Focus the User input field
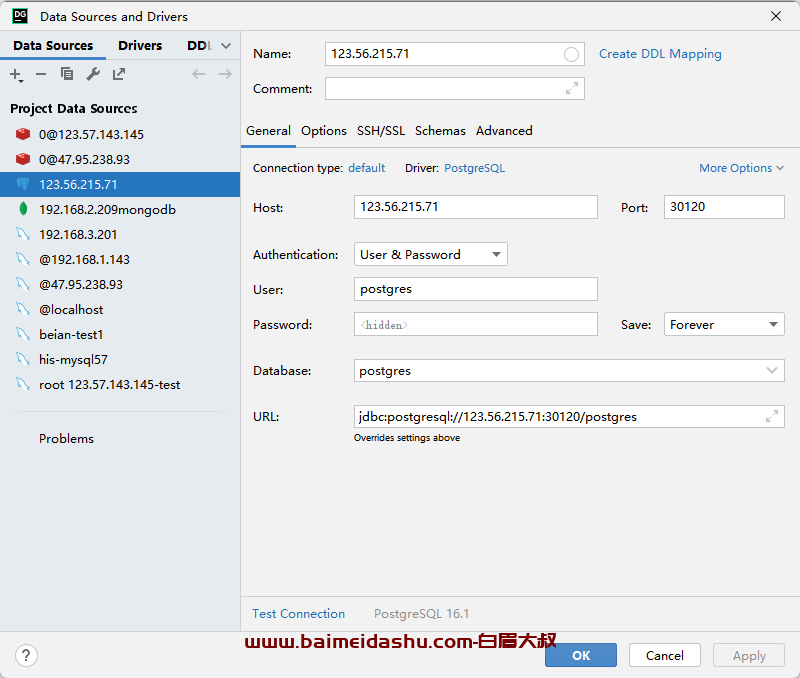Screen dimensions: 800x678 tap(476, 289)
